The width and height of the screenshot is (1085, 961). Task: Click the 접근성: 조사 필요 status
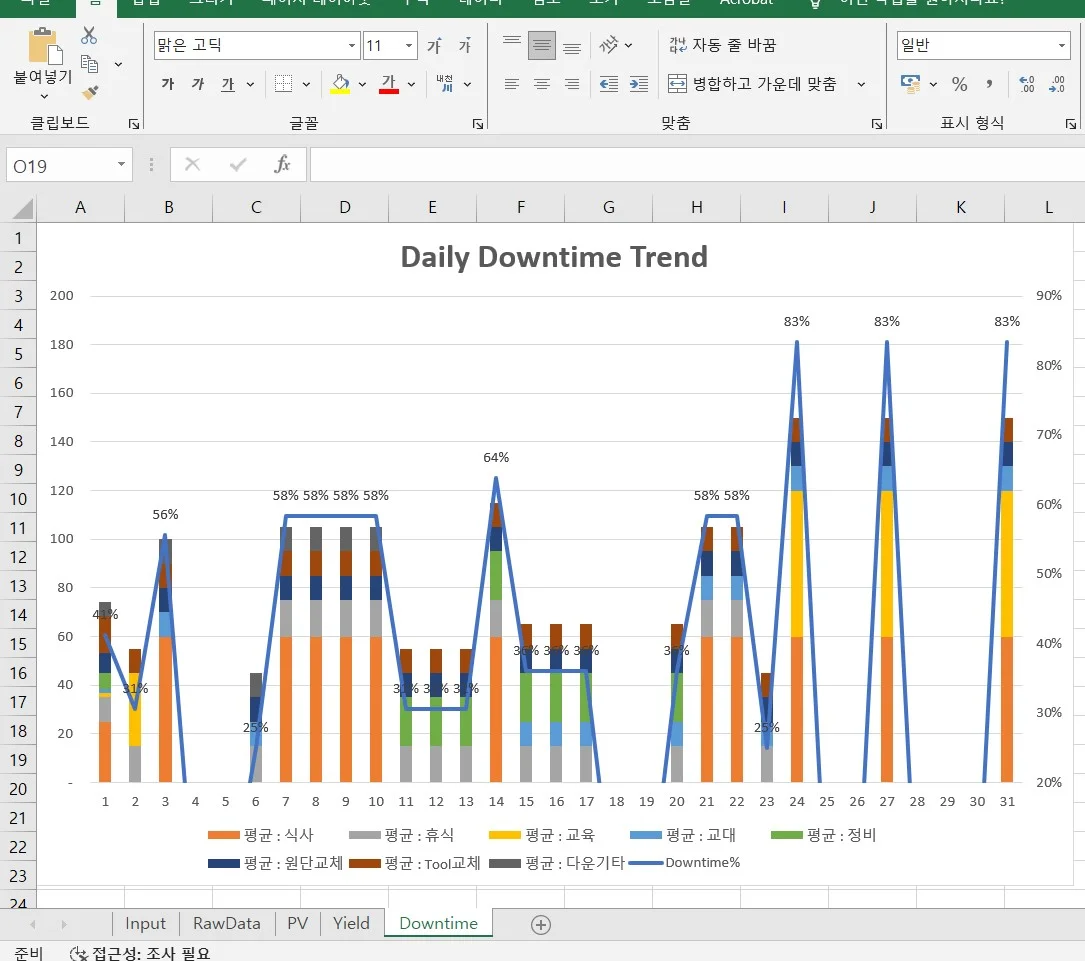click(140, 953)
